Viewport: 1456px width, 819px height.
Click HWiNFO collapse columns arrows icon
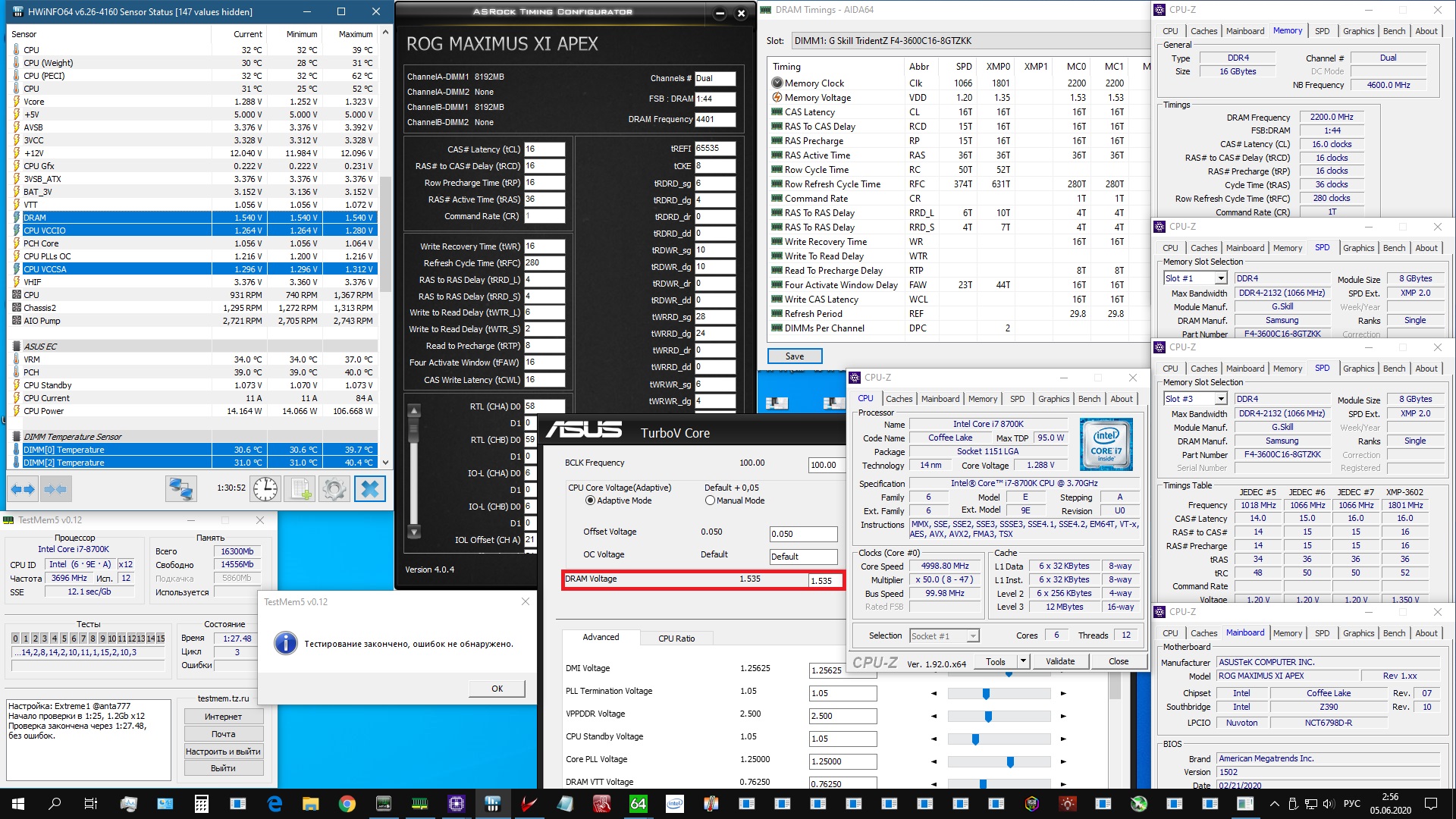[x=56, y=489]
